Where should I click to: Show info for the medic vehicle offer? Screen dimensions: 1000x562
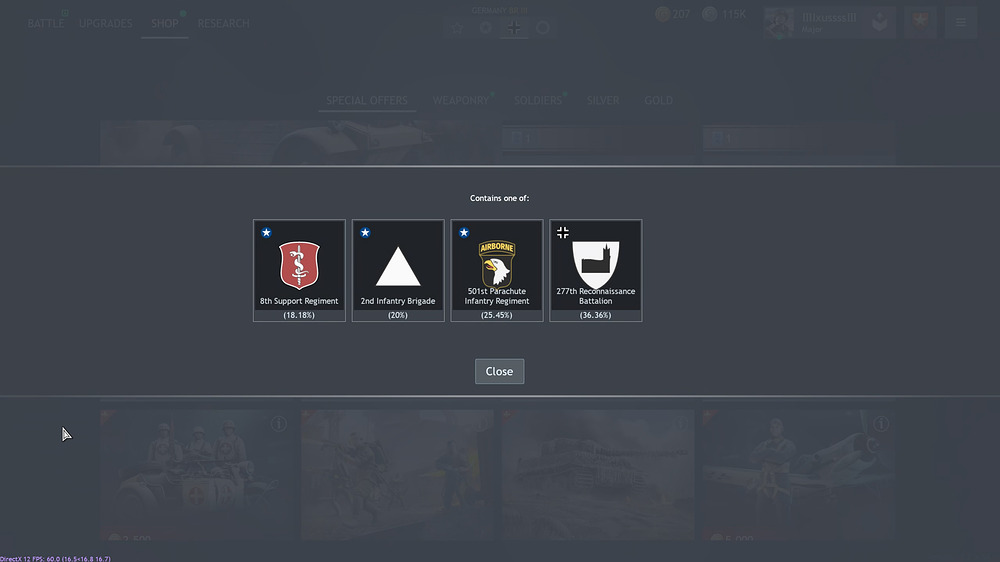(279, 424)
